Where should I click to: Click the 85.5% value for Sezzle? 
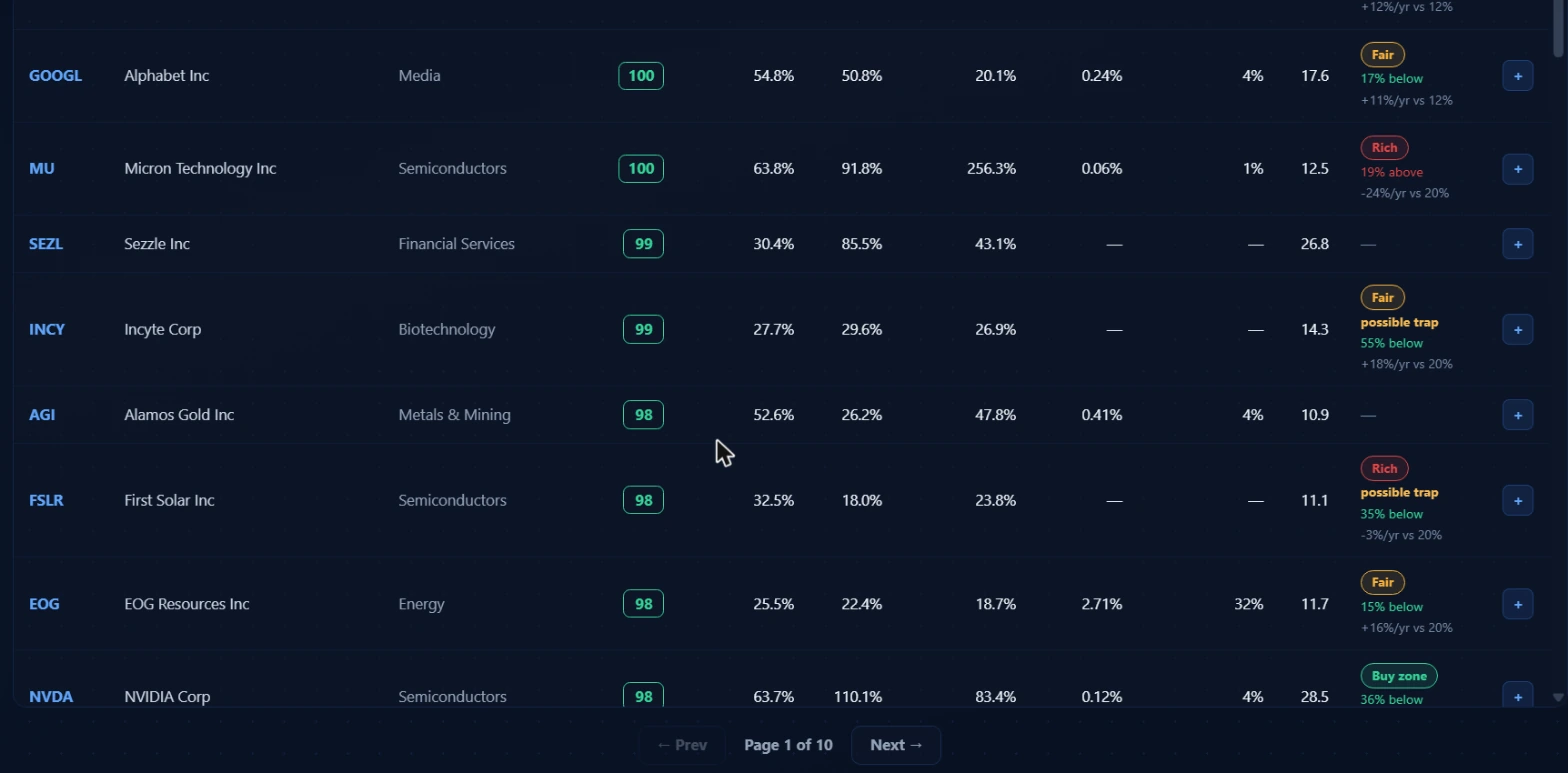point(861,244)
